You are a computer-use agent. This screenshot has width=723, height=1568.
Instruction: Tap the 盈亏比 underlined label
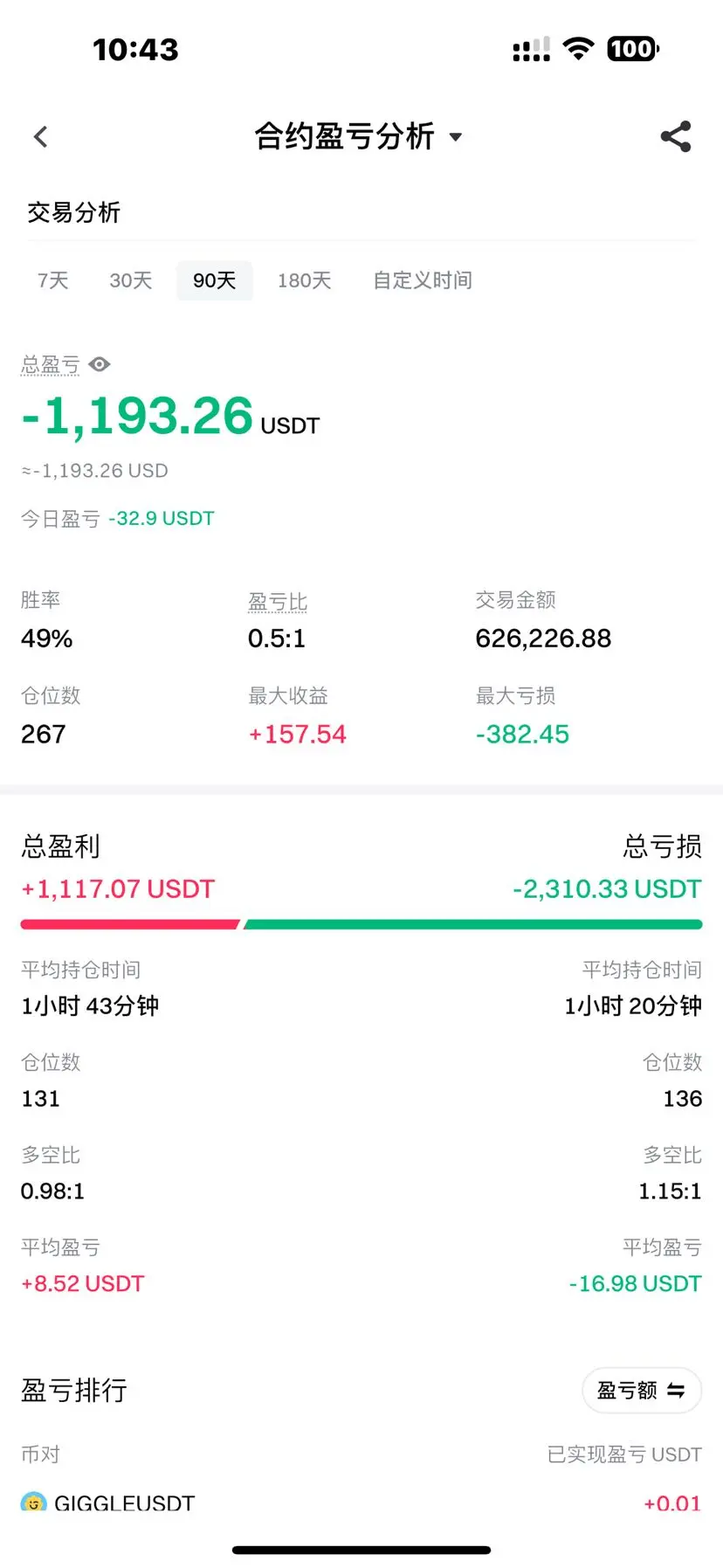pyautogui.click(x=278, y=602)
